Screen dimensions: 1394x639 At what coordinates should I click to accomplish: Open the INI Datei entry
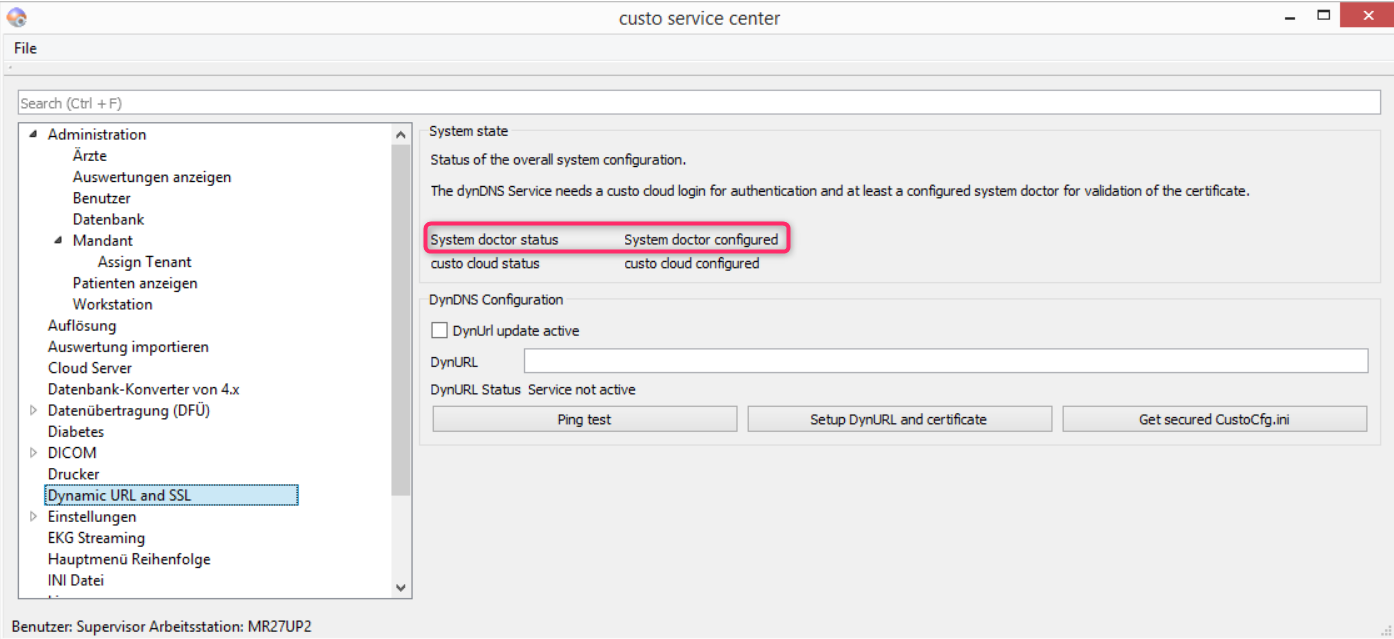tap(76, 580)
